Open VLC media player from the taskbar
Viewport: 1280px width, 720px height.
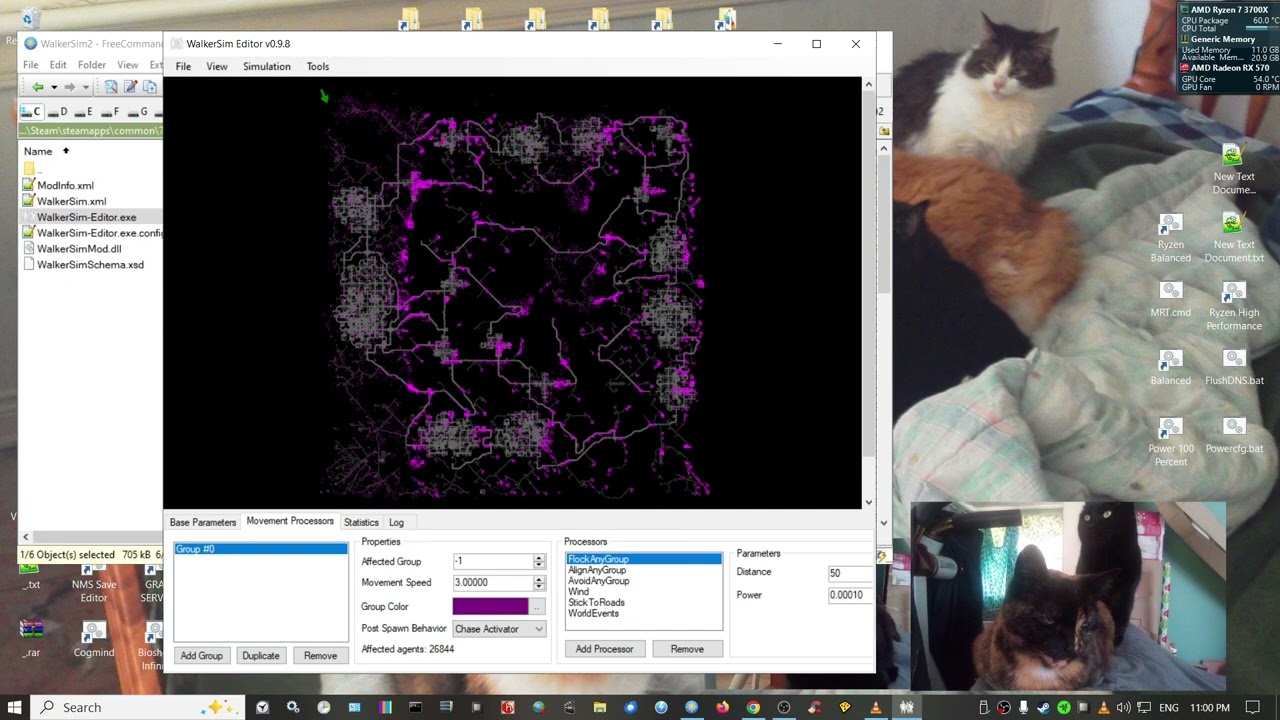[x=876, y=707]
